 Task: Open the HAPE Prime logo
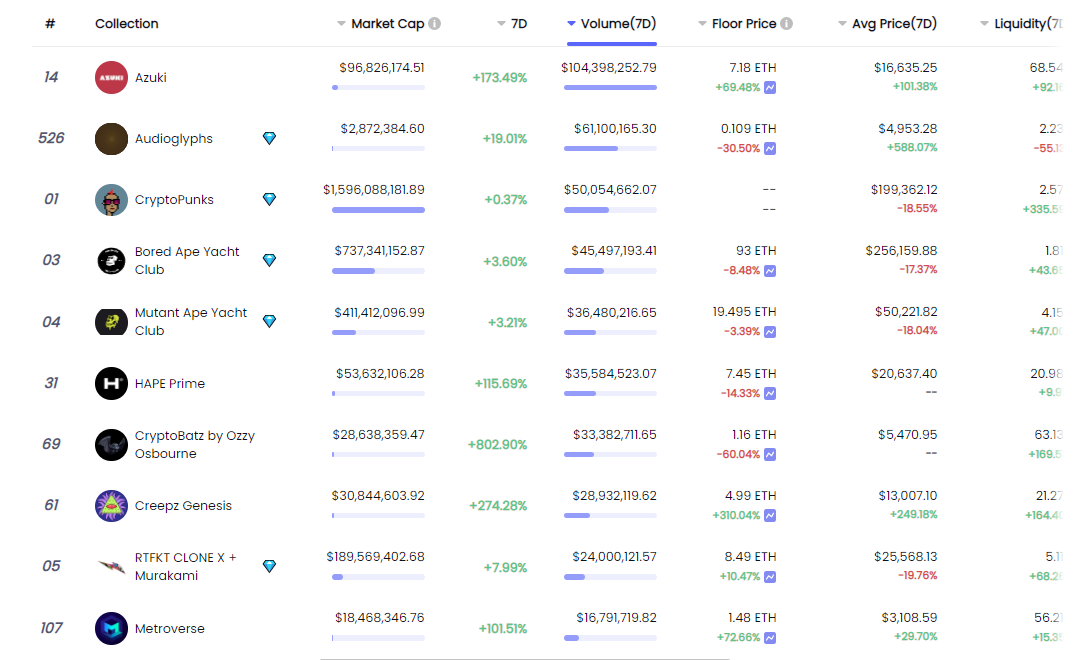click(111, 383)
